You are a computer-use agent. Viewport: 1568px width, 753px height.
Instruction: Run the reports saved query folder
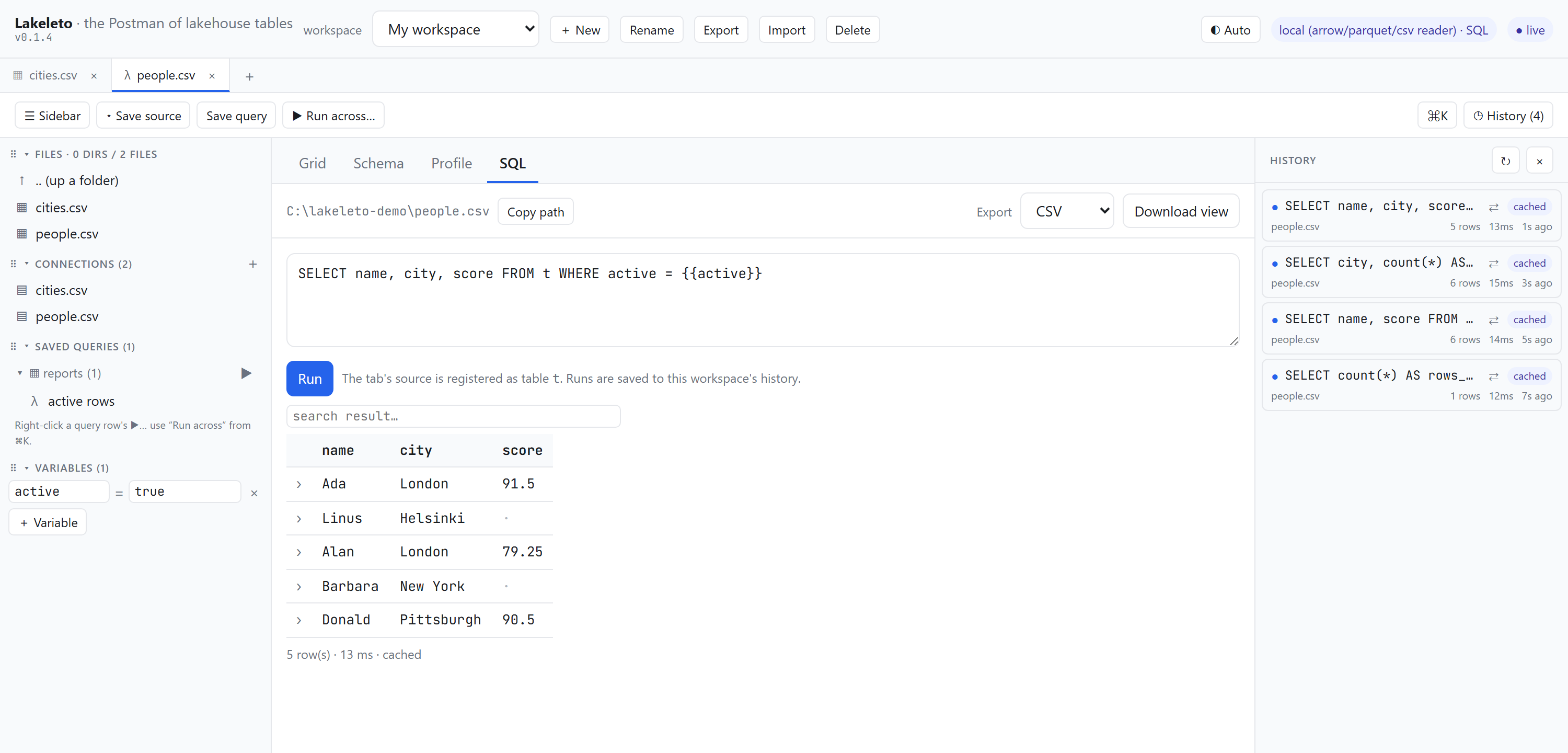coord(246,373)
